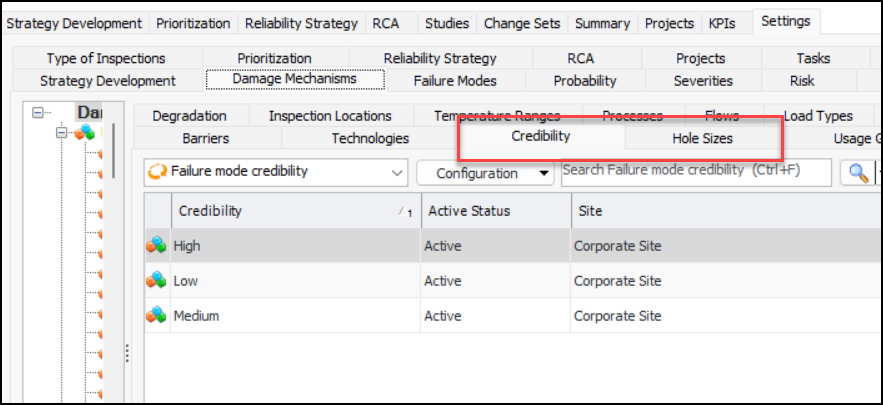Click the Credibility column sort indicator

tap(405, 212)
